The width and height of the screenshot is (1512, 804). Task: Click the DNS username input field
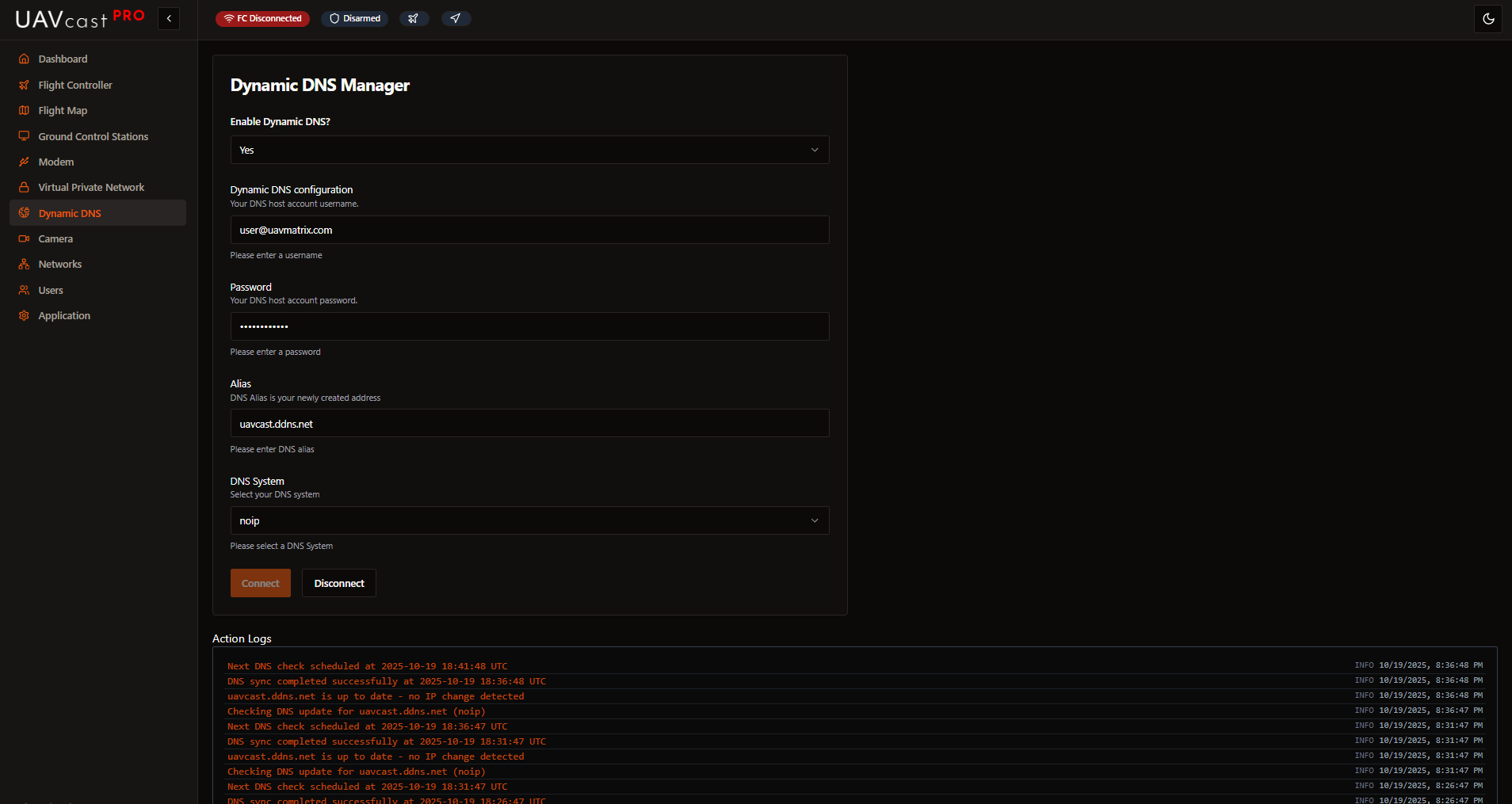point(529,230)
